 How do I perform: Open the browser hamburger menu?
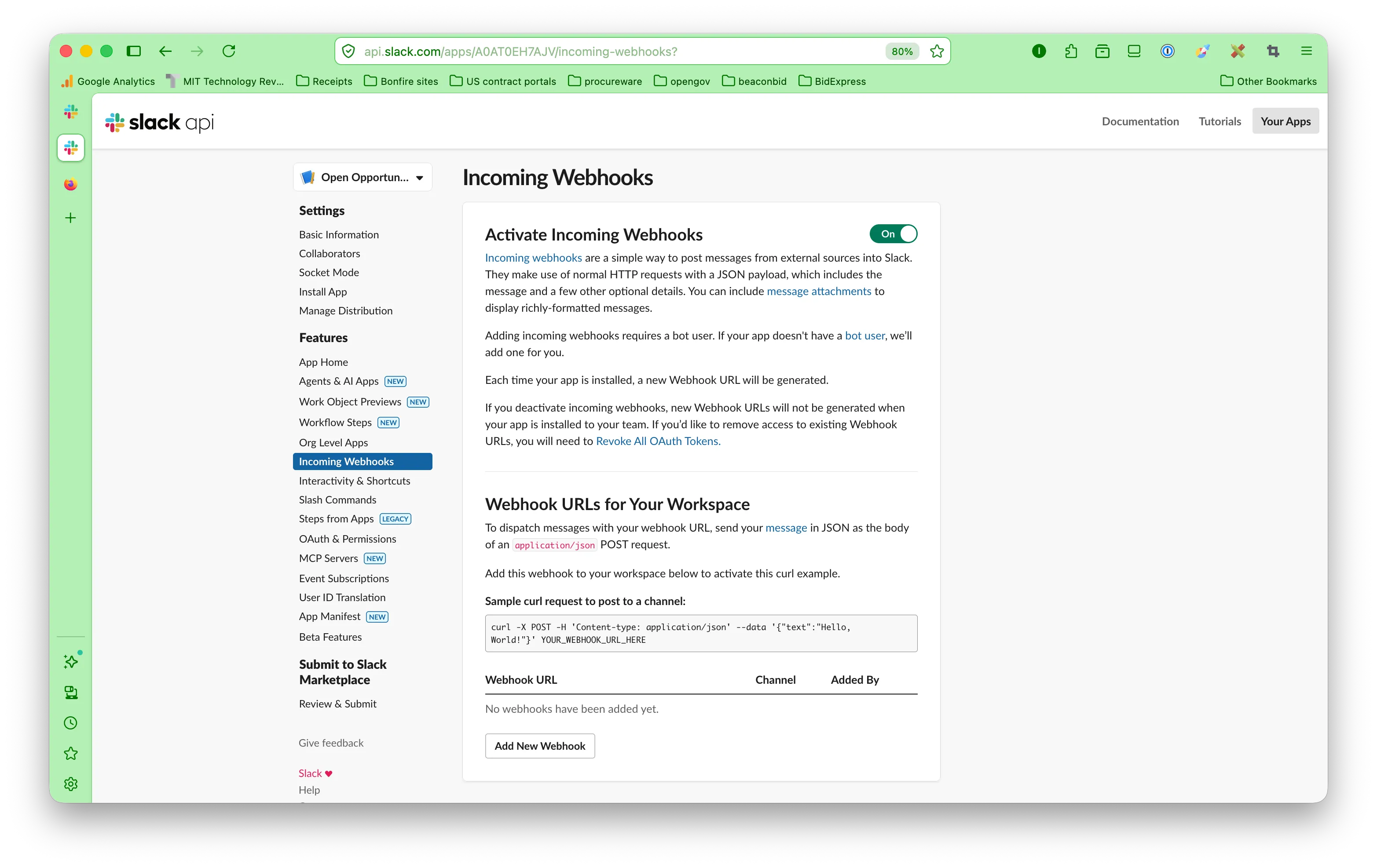point(1306,51)
